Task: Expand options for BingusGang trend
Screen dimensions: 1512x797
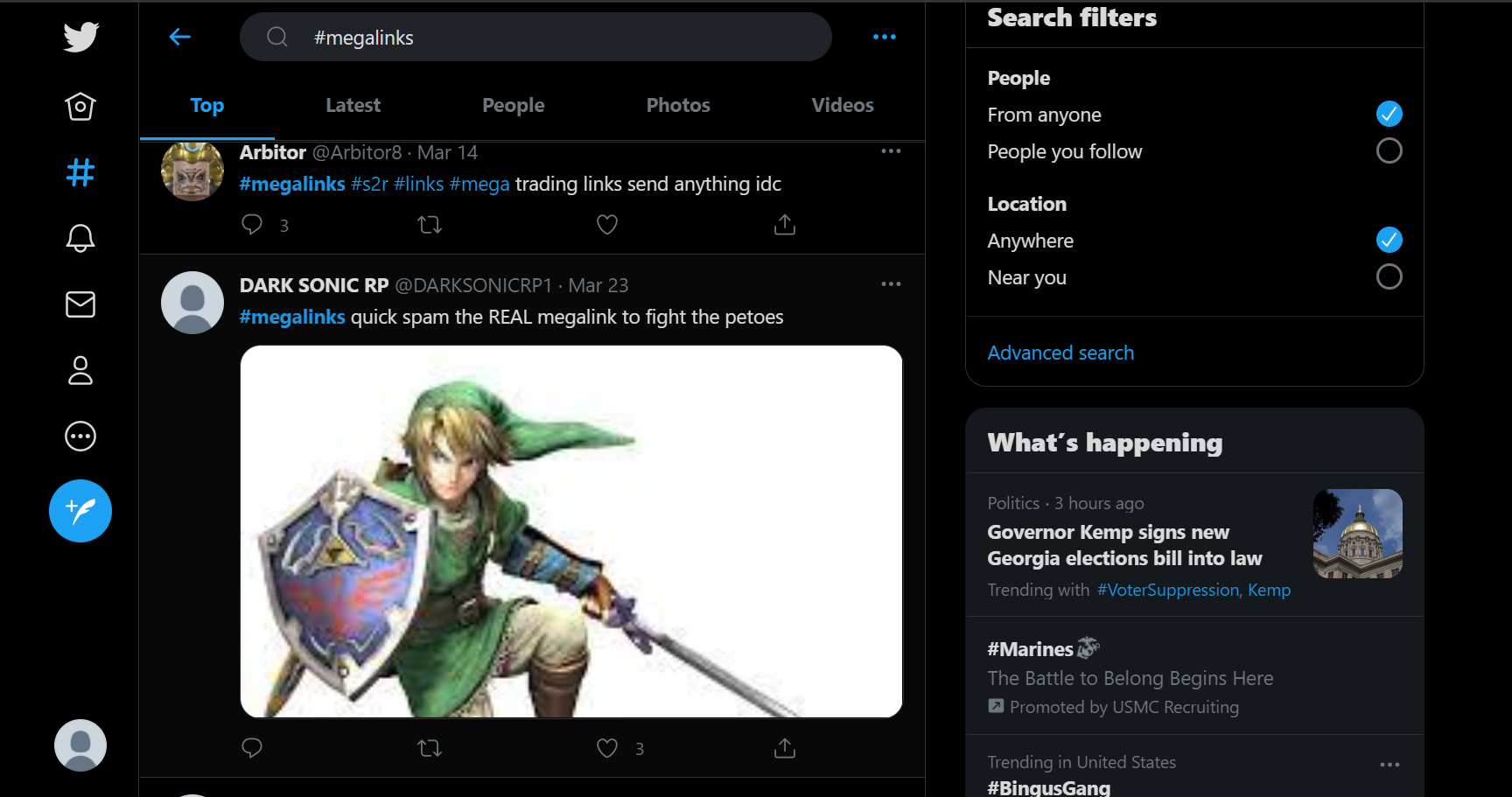Action: click(1389, 765)
